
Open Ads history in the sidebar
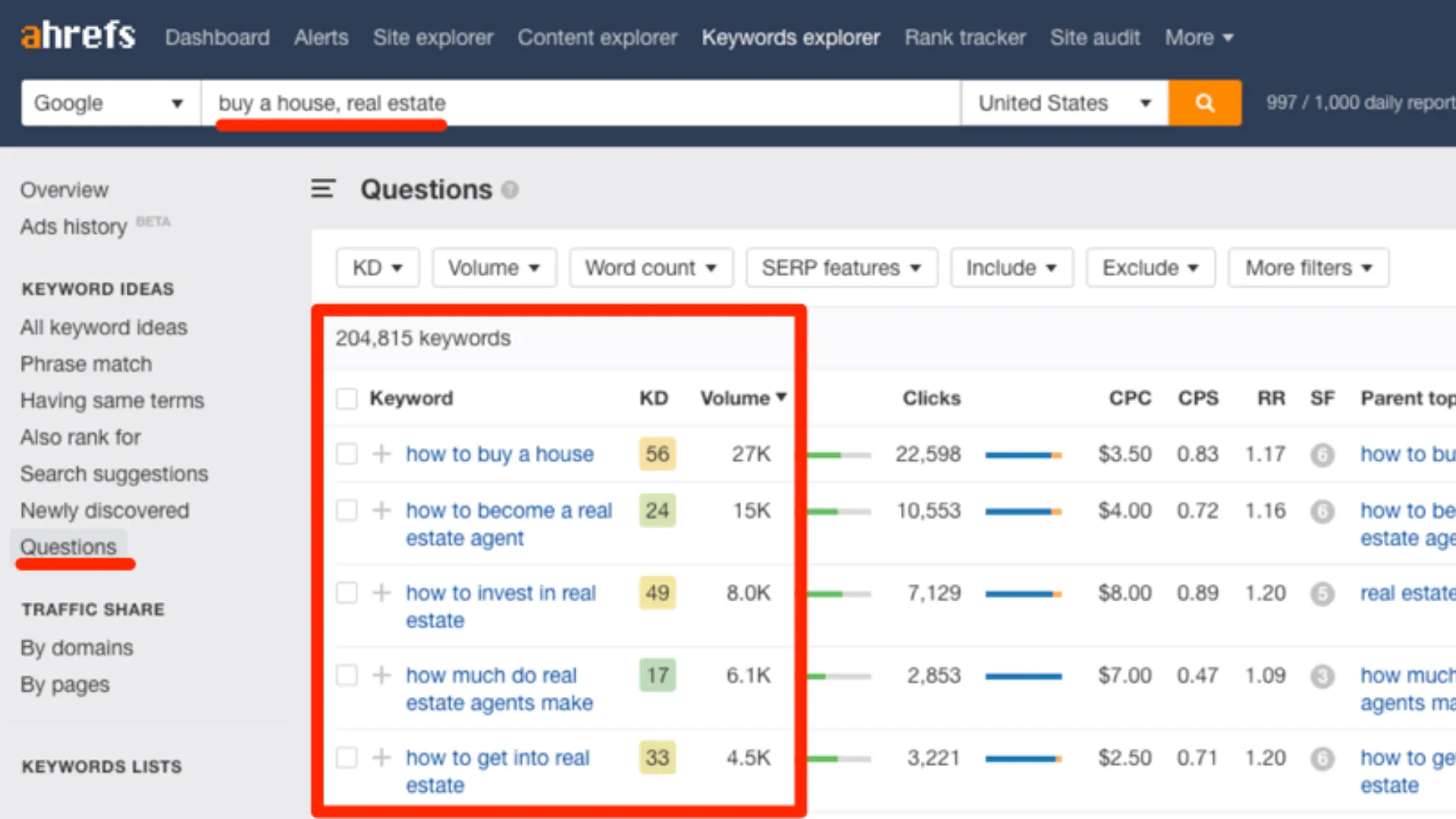point(74,226)
